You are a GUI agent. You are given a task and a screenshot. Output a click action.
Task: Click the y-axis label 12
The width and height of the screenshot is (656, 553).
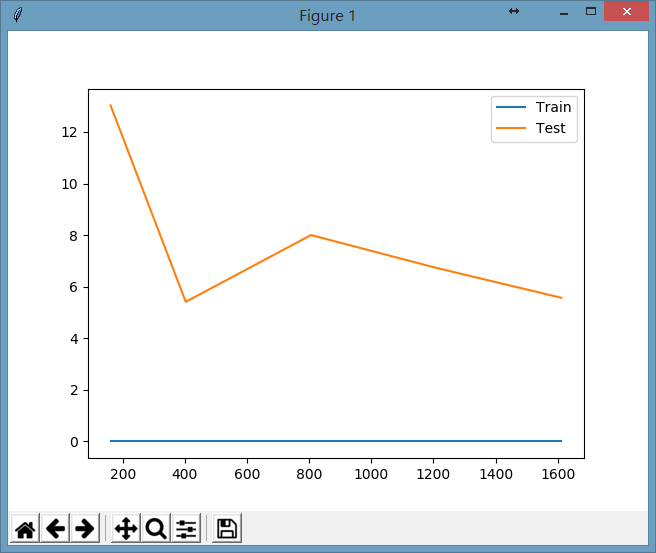(69, 132)
